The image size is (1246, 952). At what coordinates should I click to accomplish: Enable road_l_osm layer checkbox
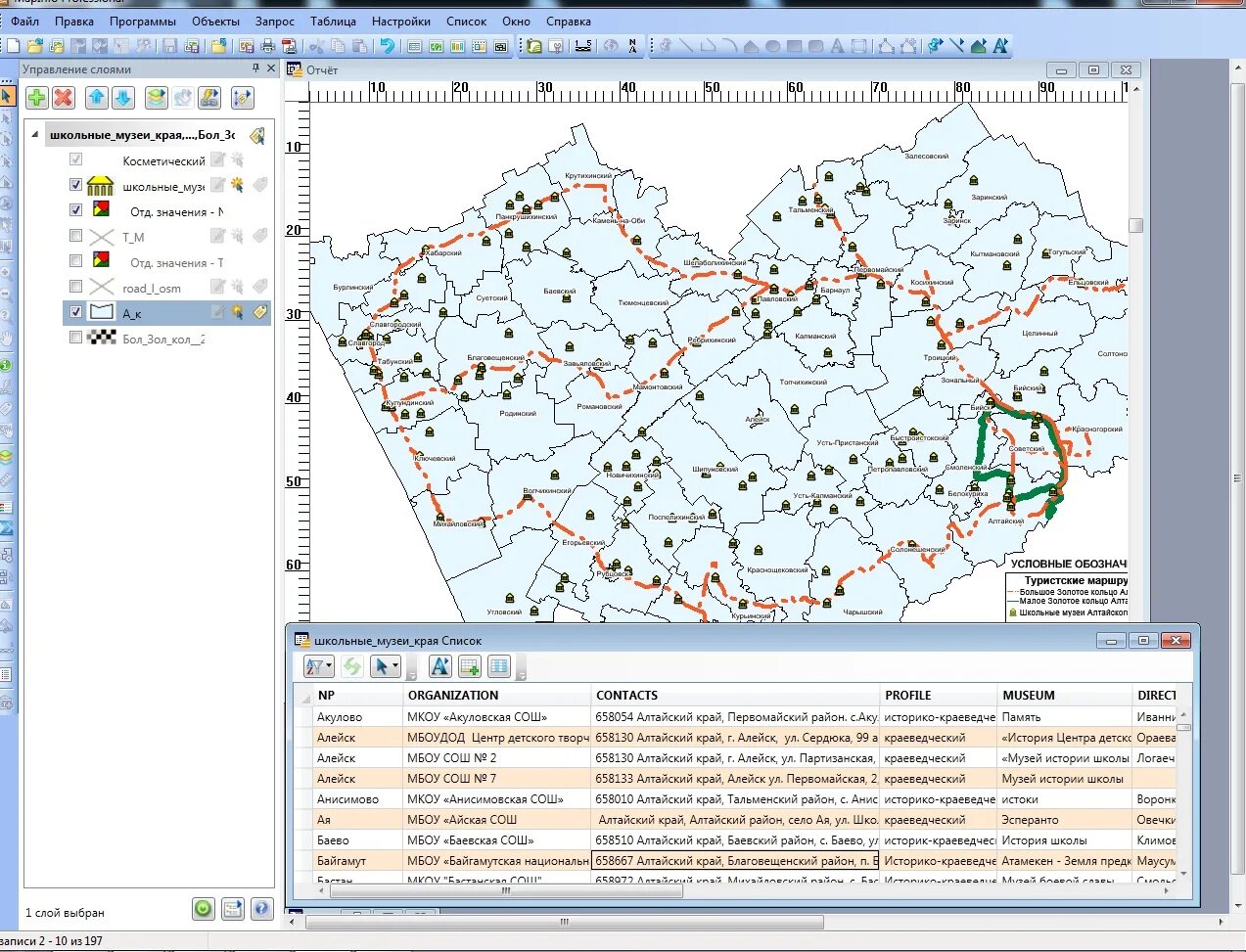tap(75, 286)
